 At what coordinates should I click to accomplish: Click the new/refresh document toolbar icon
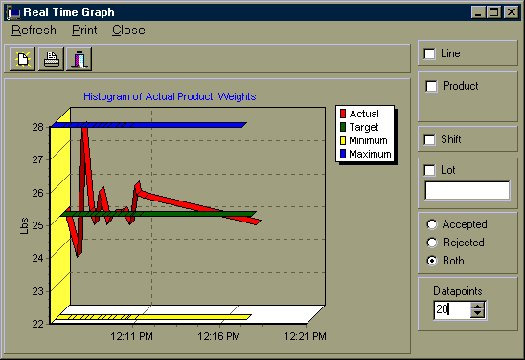(x=22, y=59)
